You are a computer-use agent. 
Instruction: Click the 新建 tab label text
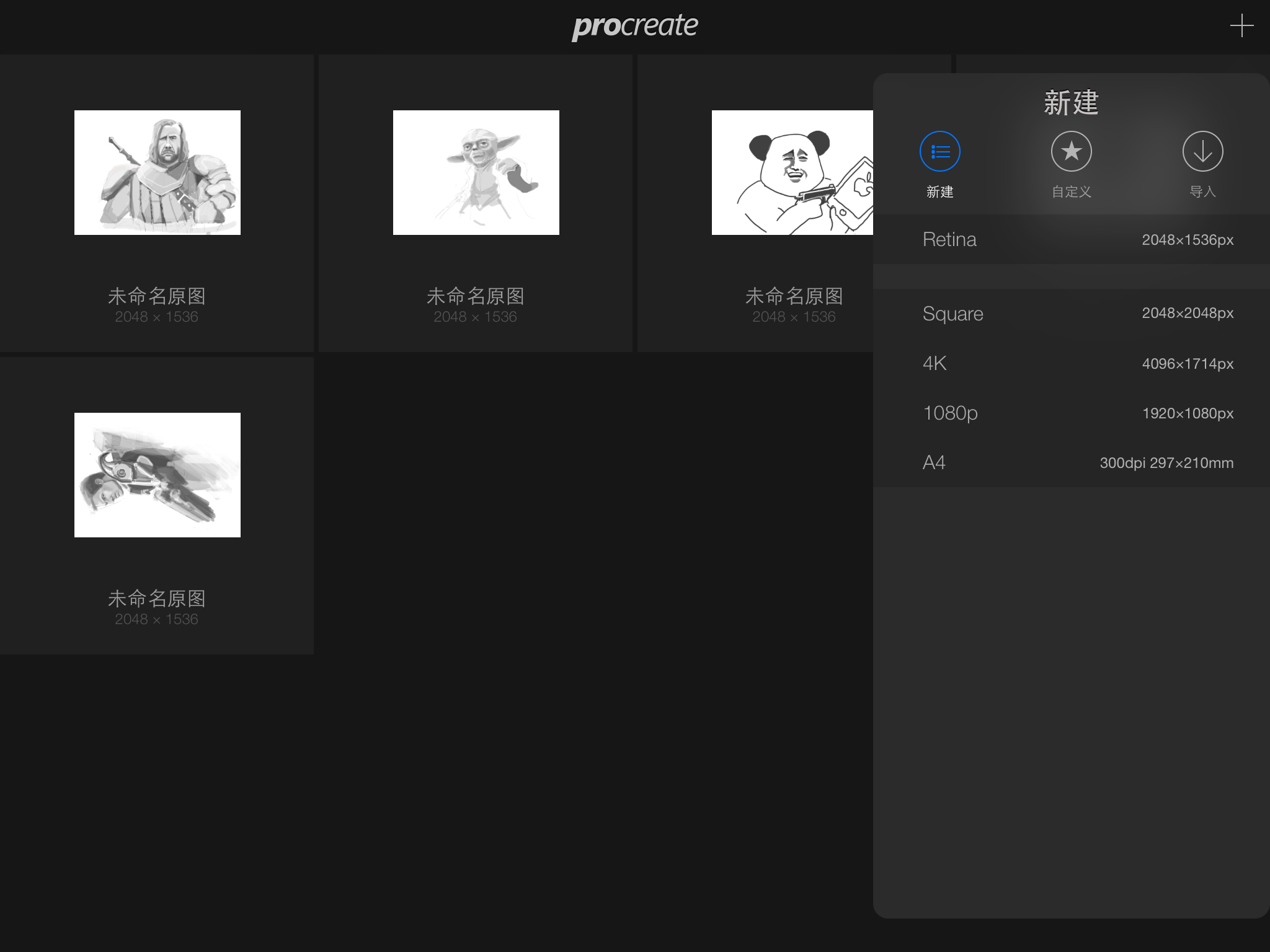click(939, 192)
